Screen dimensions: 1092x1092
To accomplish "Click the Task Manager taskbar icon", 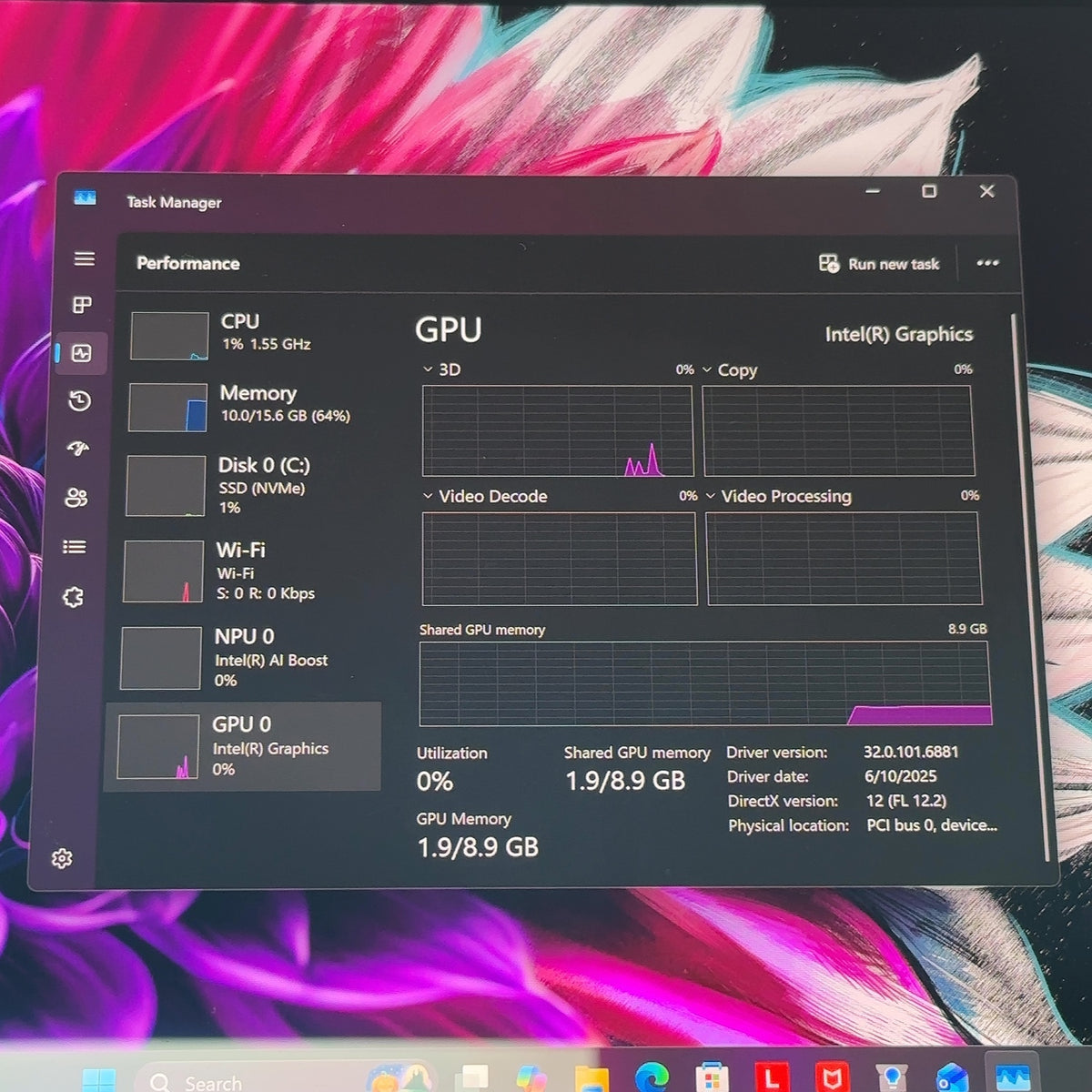I will tap(1012, 1077).
